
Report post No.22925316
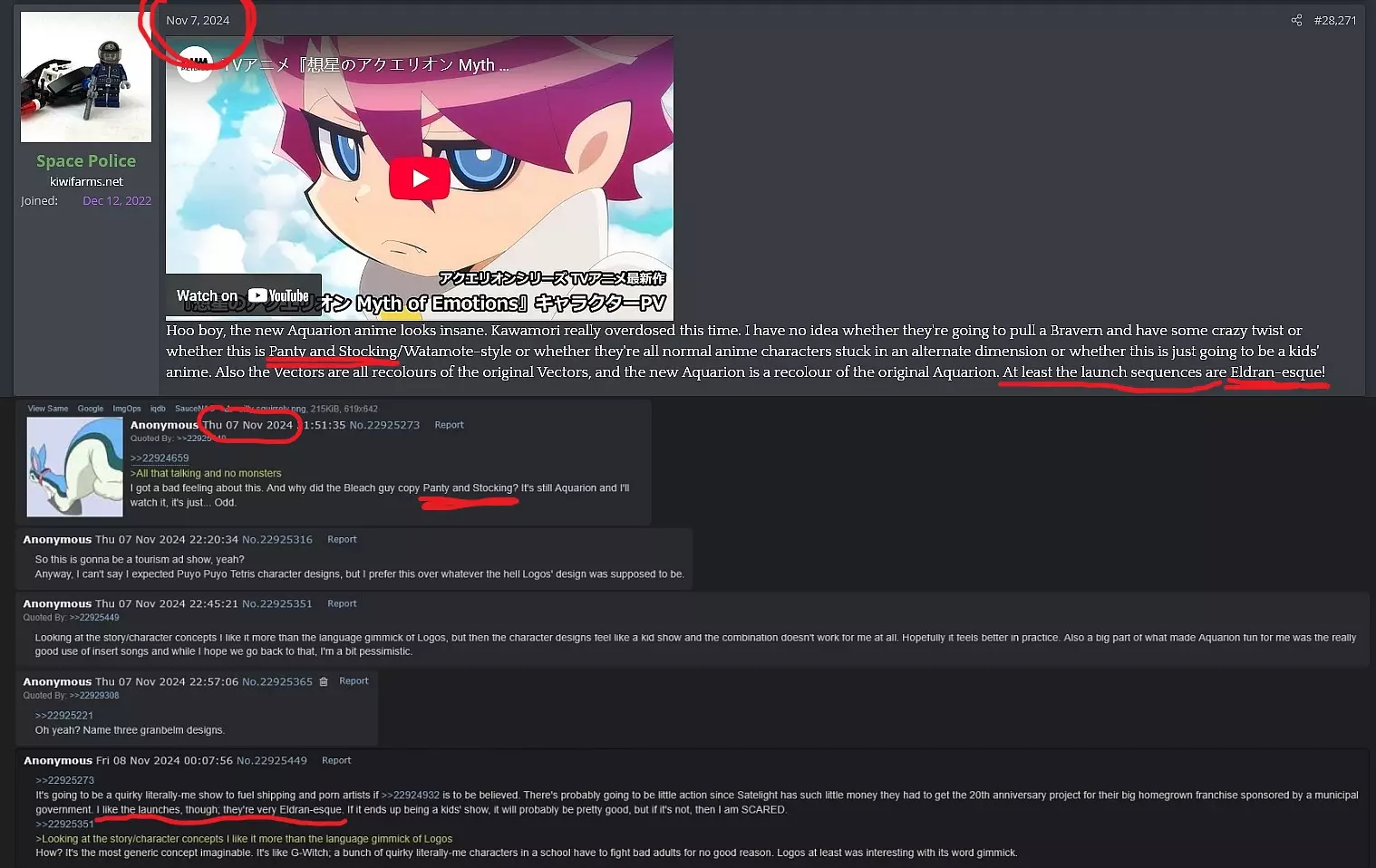(x=342, y=539)
